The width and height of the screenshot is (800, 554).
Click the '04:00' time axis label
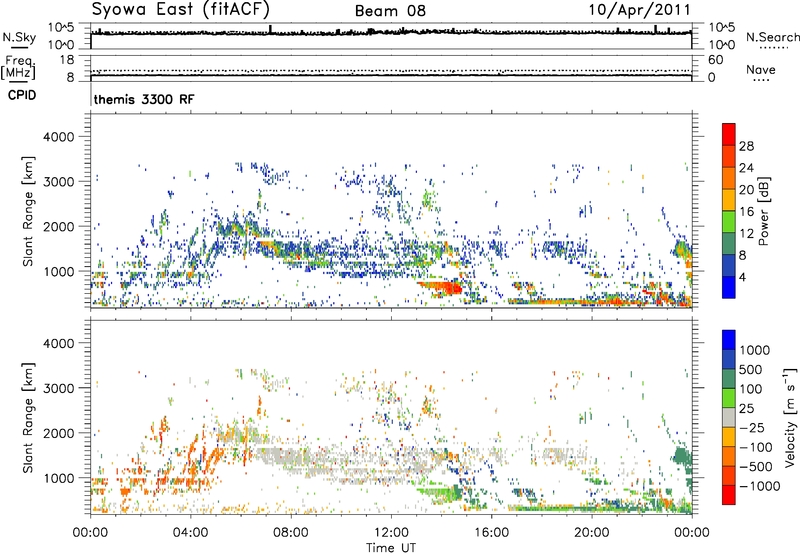tap(190, 533)
